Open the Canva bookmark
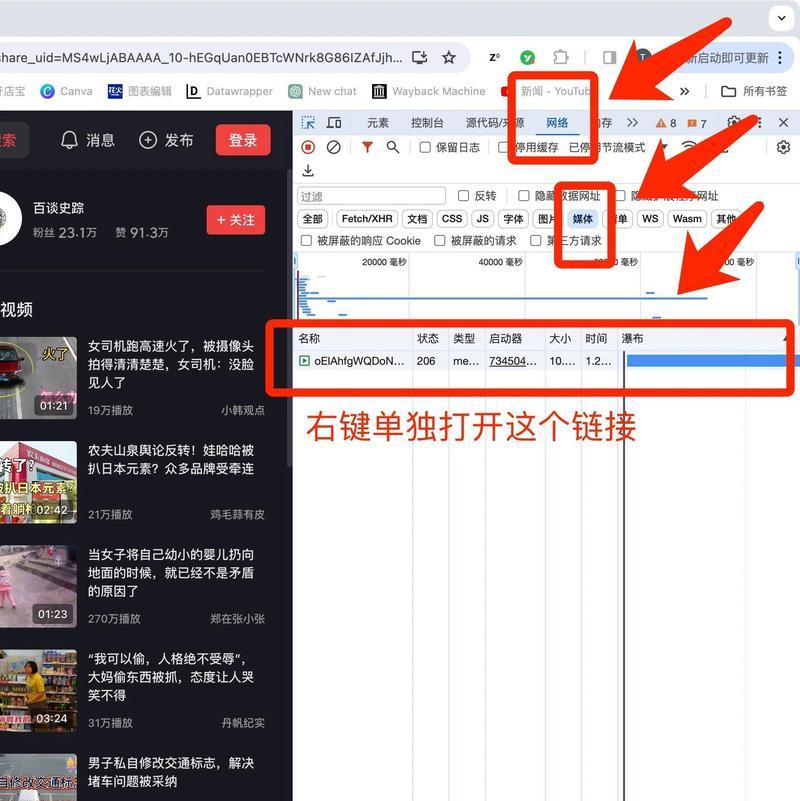 pyautogui.click(x=66, y=91)
